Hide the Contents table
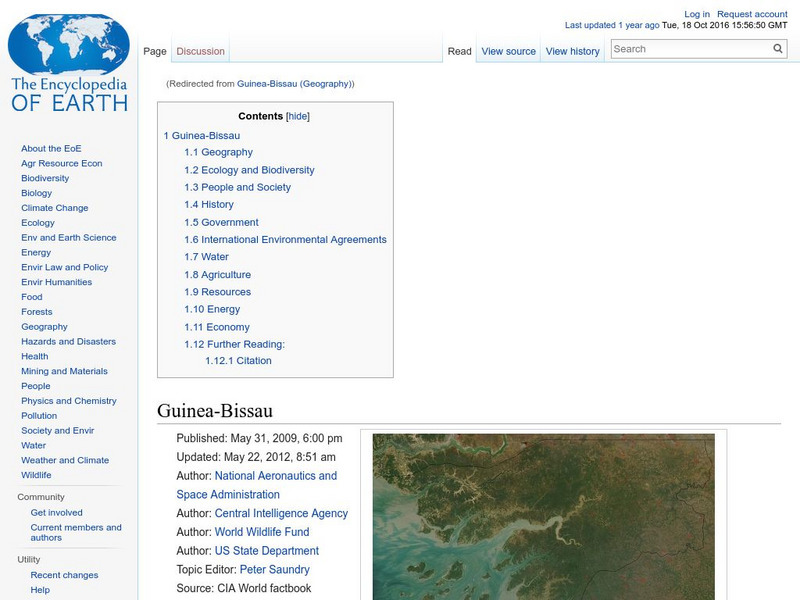The height and width of the screenshot is (600, 800). pyautogui.click(x=299, y=116)
